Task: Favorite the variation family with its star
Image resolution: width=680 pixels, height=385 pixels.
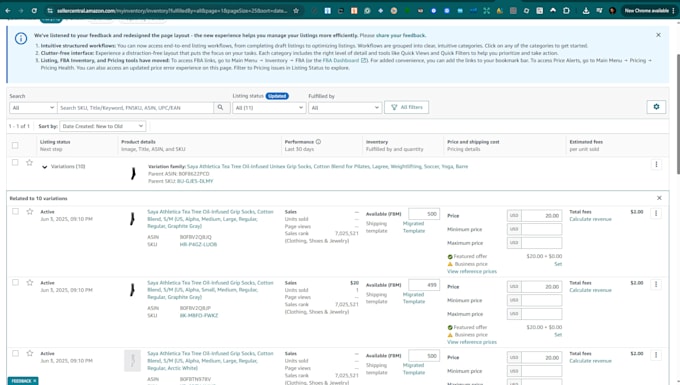Action: click(x=29, y=163)
